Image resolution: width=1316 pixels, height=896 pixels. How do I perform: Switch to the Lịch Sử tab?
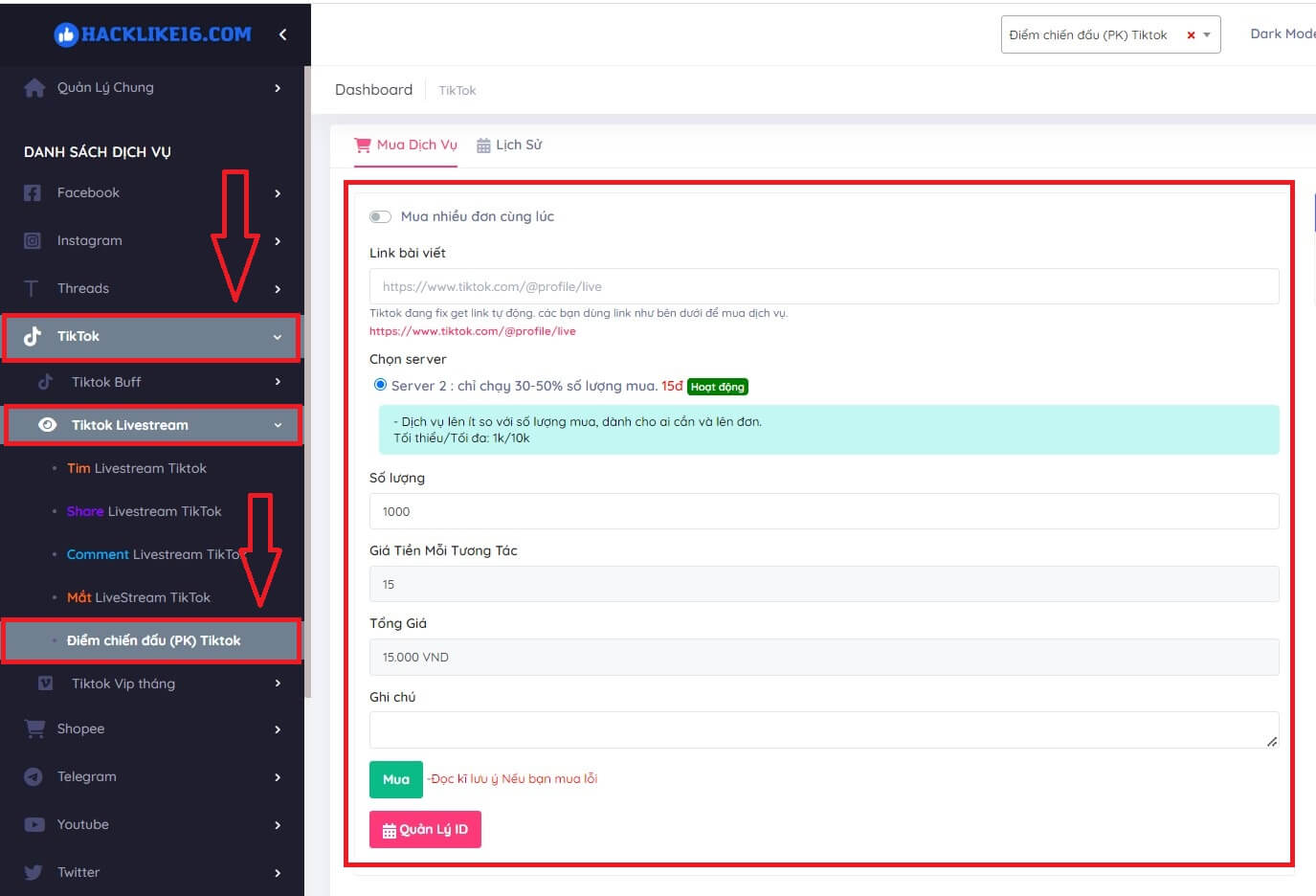(508, 145)
